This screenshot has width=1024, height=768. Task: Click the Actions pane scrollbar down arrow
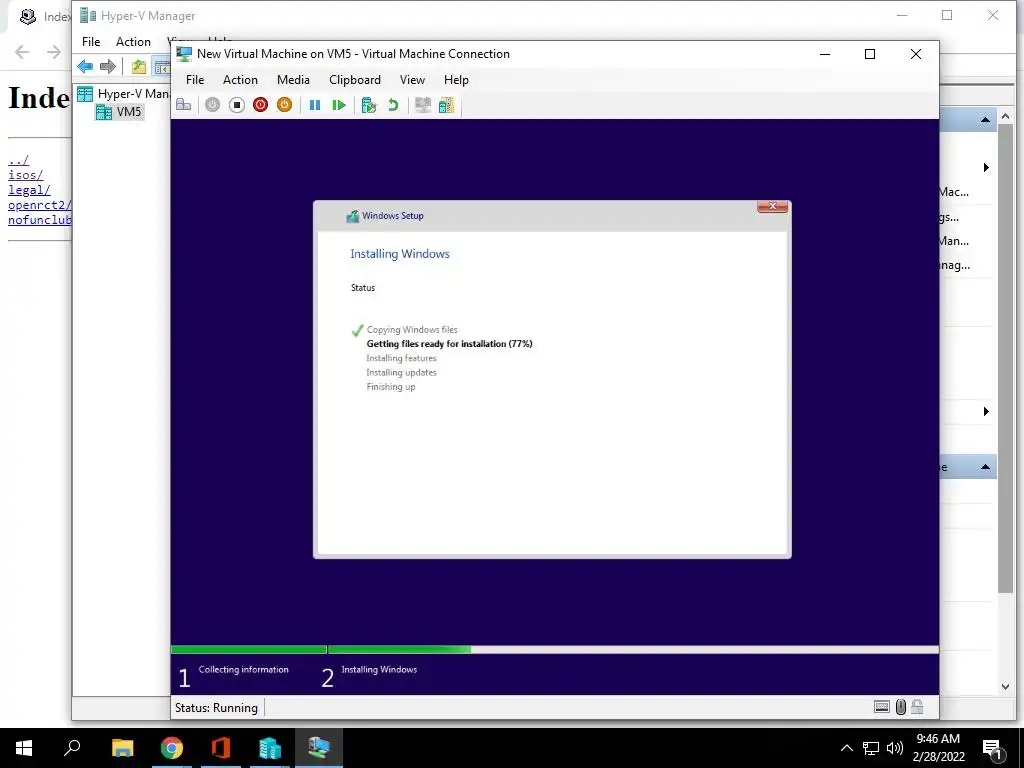pos(1006,686)
